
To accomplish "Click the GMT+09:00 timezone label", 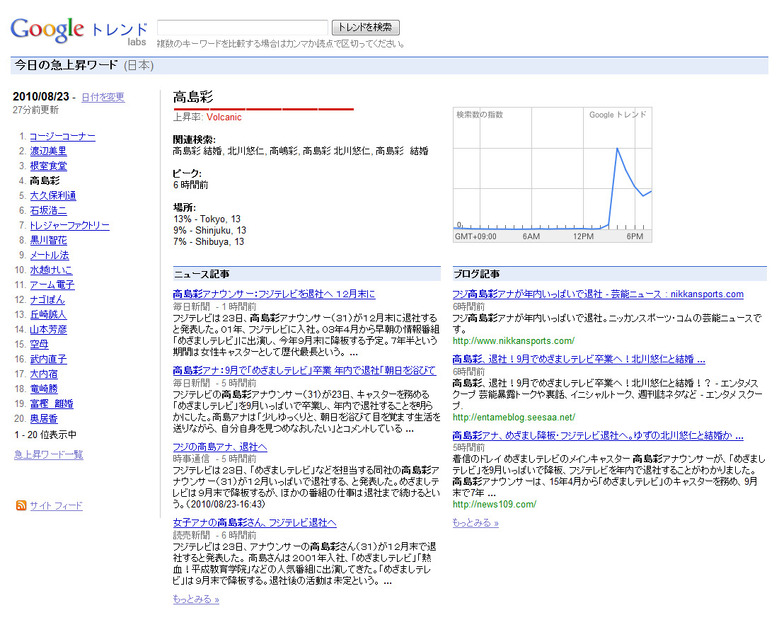I will [x=475, y=236].
